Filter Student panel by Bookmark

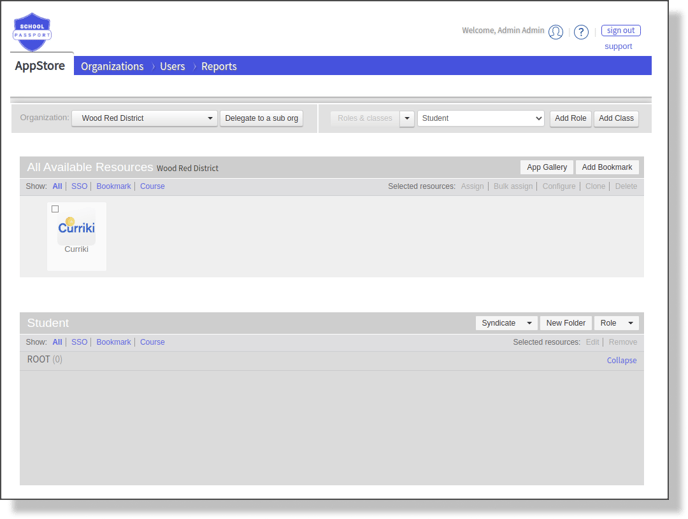[114, 342]
